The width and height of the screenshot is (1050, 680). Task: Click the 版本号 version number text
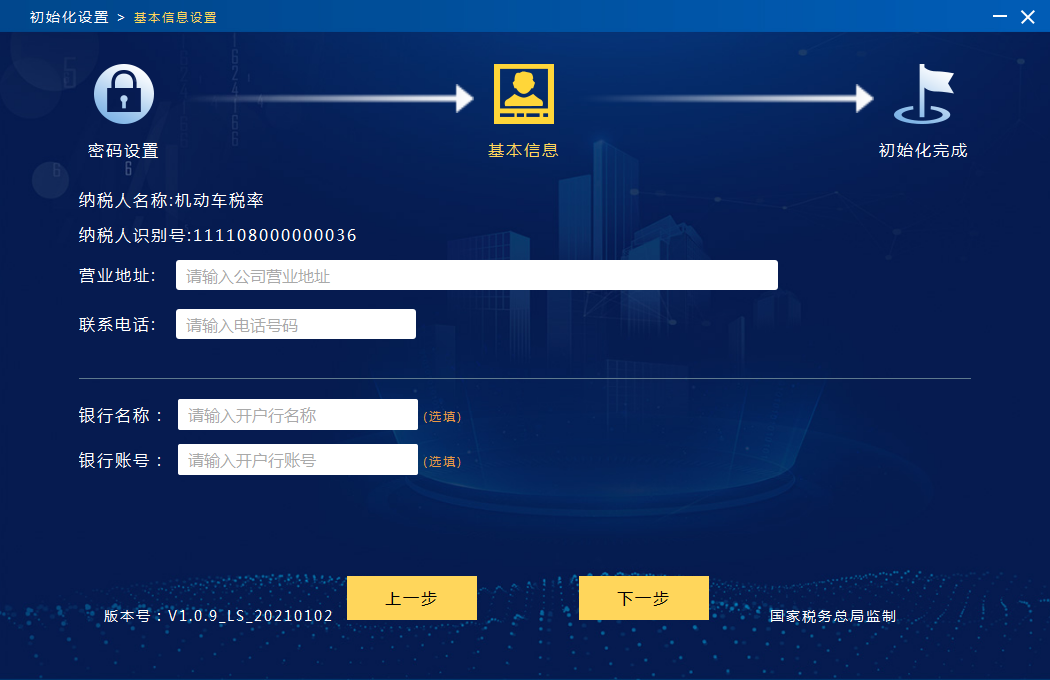(x=218, y=616)
